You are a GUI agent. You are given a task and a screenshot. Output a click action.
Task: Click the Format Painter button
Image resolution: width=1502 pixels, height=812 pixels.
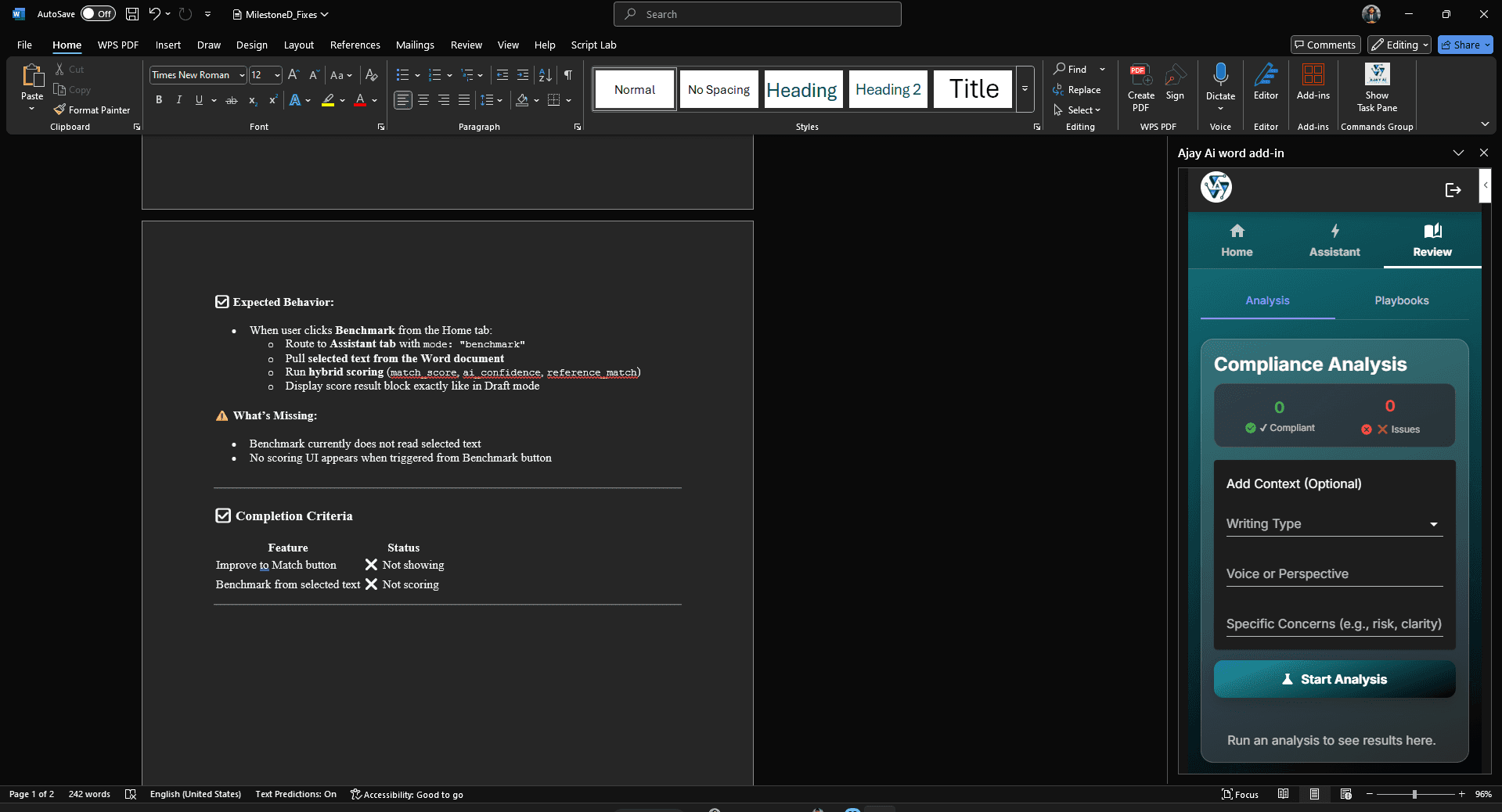(x=92, y=110)
